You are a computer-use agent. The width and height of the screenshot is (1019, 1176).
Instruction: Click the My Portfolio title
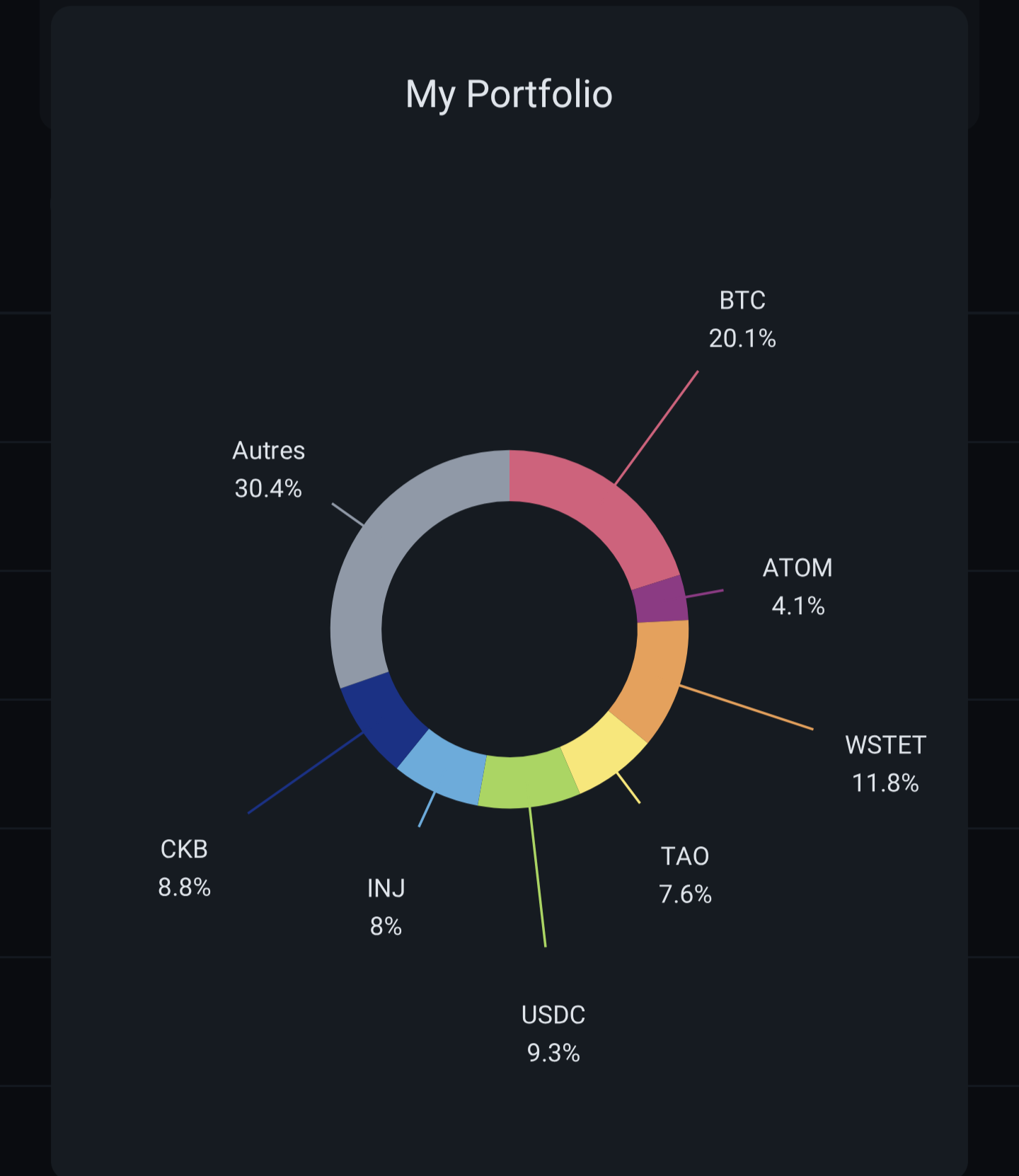point(509,94)
